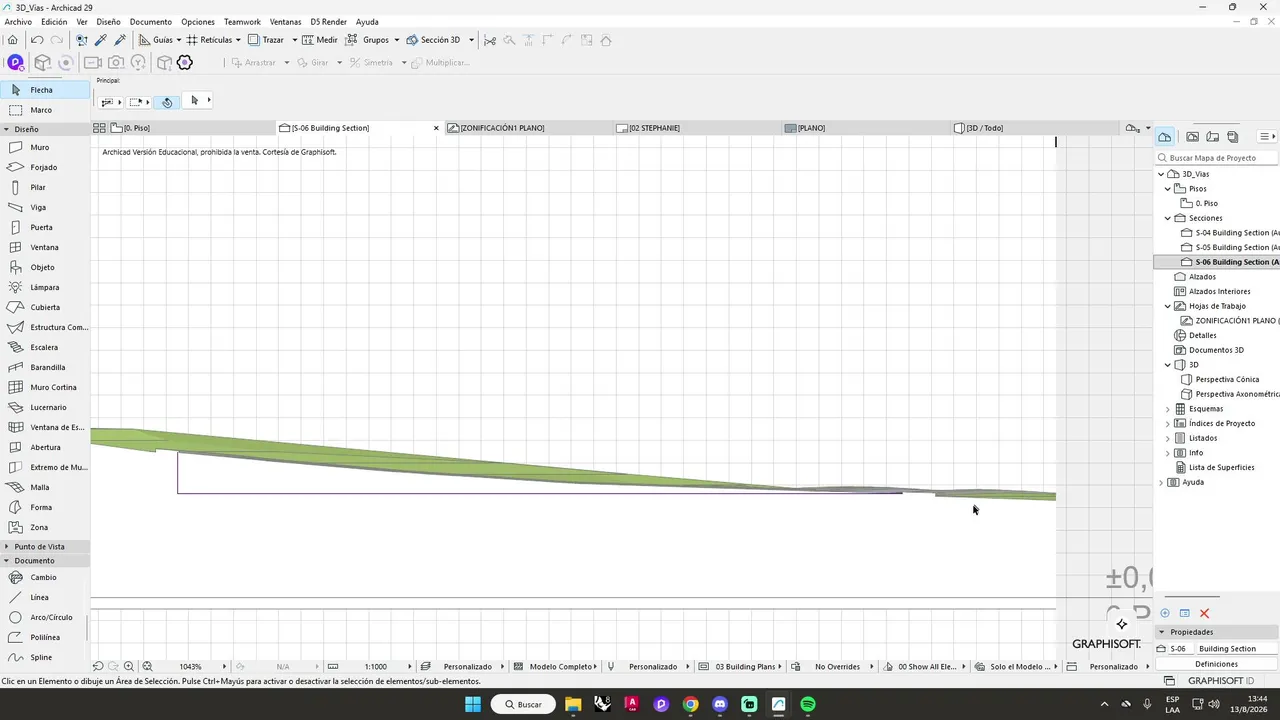Open the Modelo Completo structure display dropdown
The height and width of the screenshot is (720, 1280).
pyautogui.click(x=595, y=666)
